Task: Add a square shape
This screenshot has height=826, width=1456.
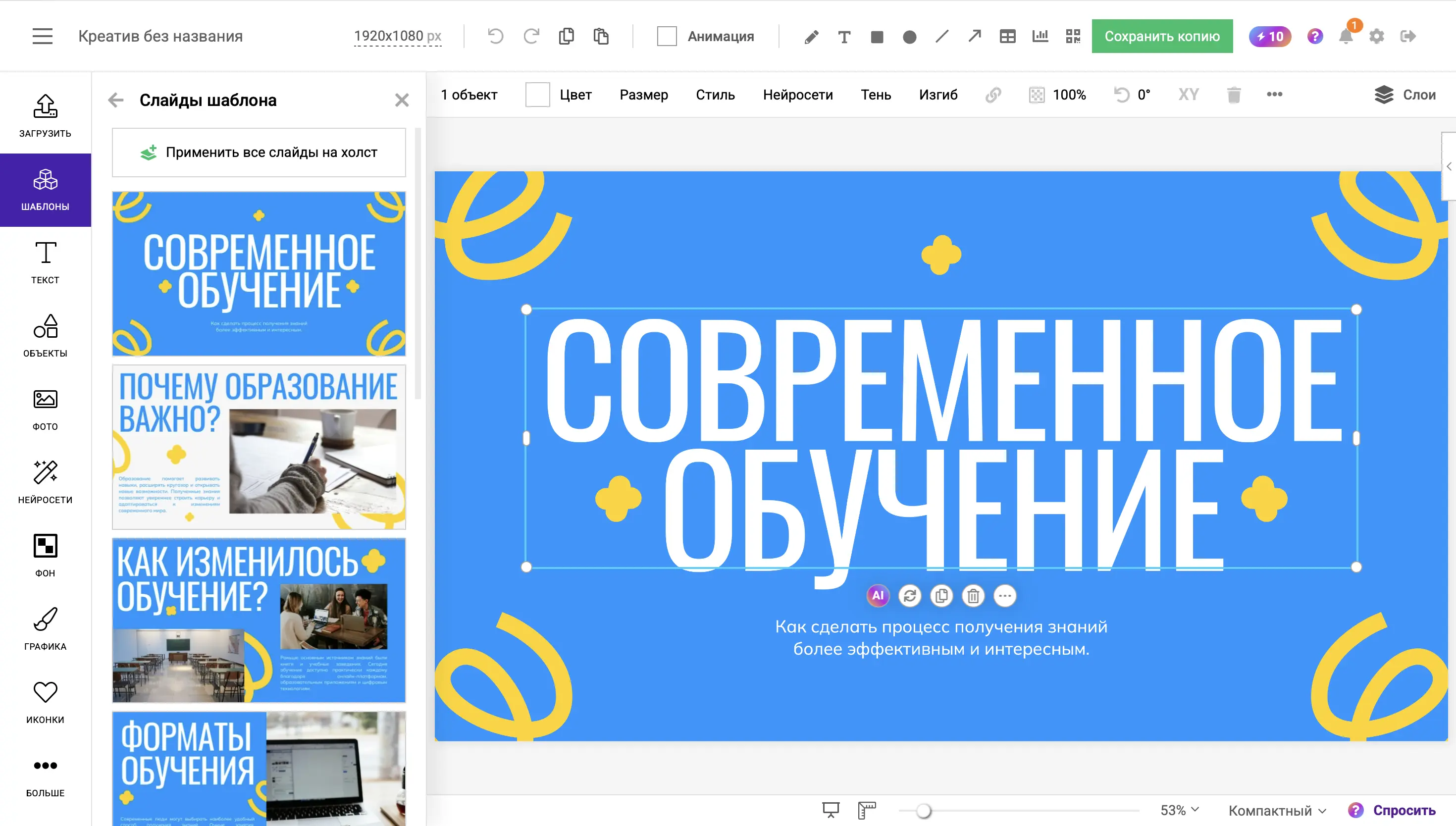Action: pos(877,37)
